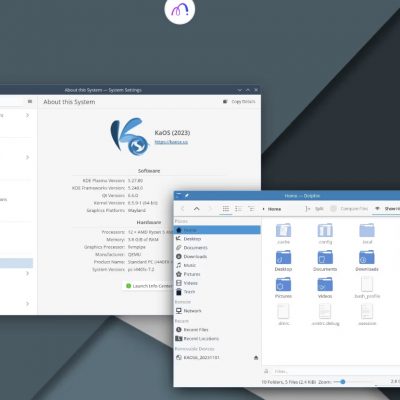Open Recent Files in Places sidebar
Screen dimensions: 400x400
point(217,330)
